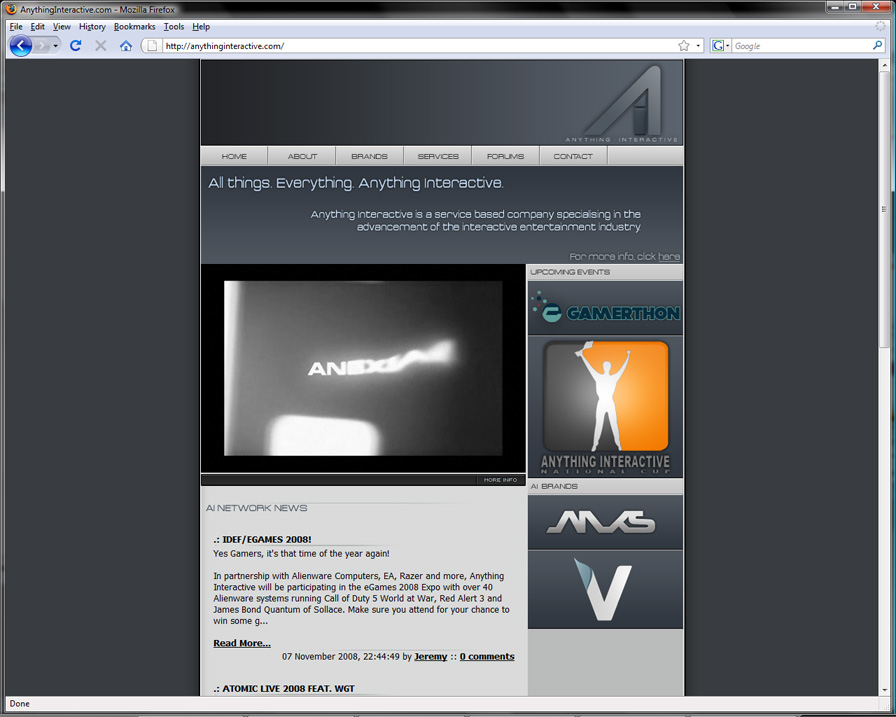Image resolution: width=896 pixels, height=717 pixels.
Task: Open the Anything Interactive National Cup banner
Action: click(605, 407)
